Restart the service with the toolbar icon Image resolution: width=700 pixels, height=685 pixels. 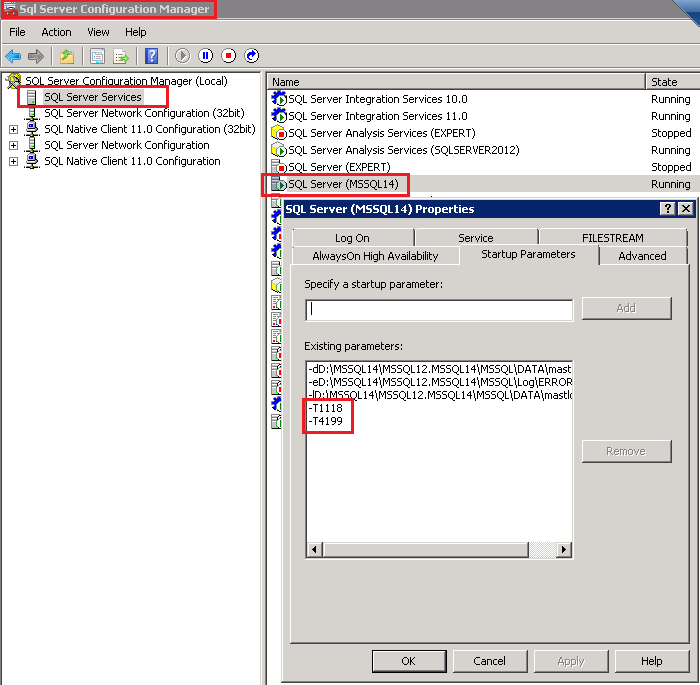(x=252, y=56)
